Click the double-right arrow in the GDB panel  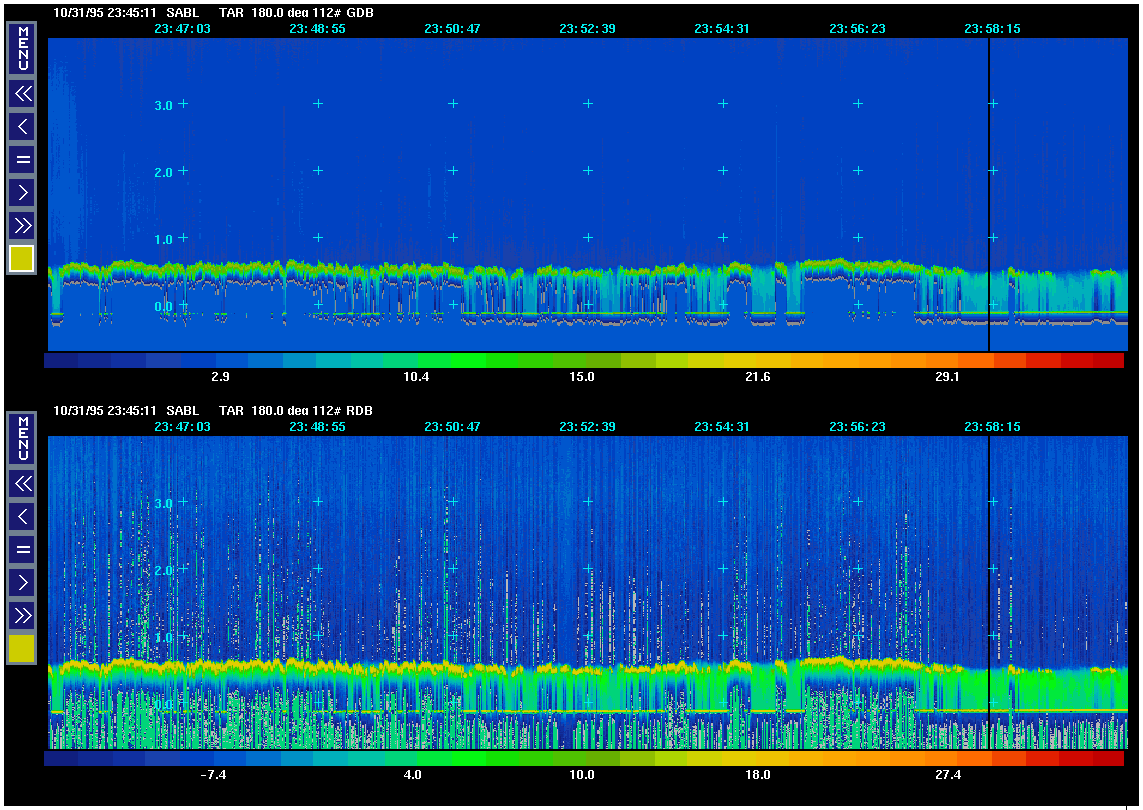22,225
